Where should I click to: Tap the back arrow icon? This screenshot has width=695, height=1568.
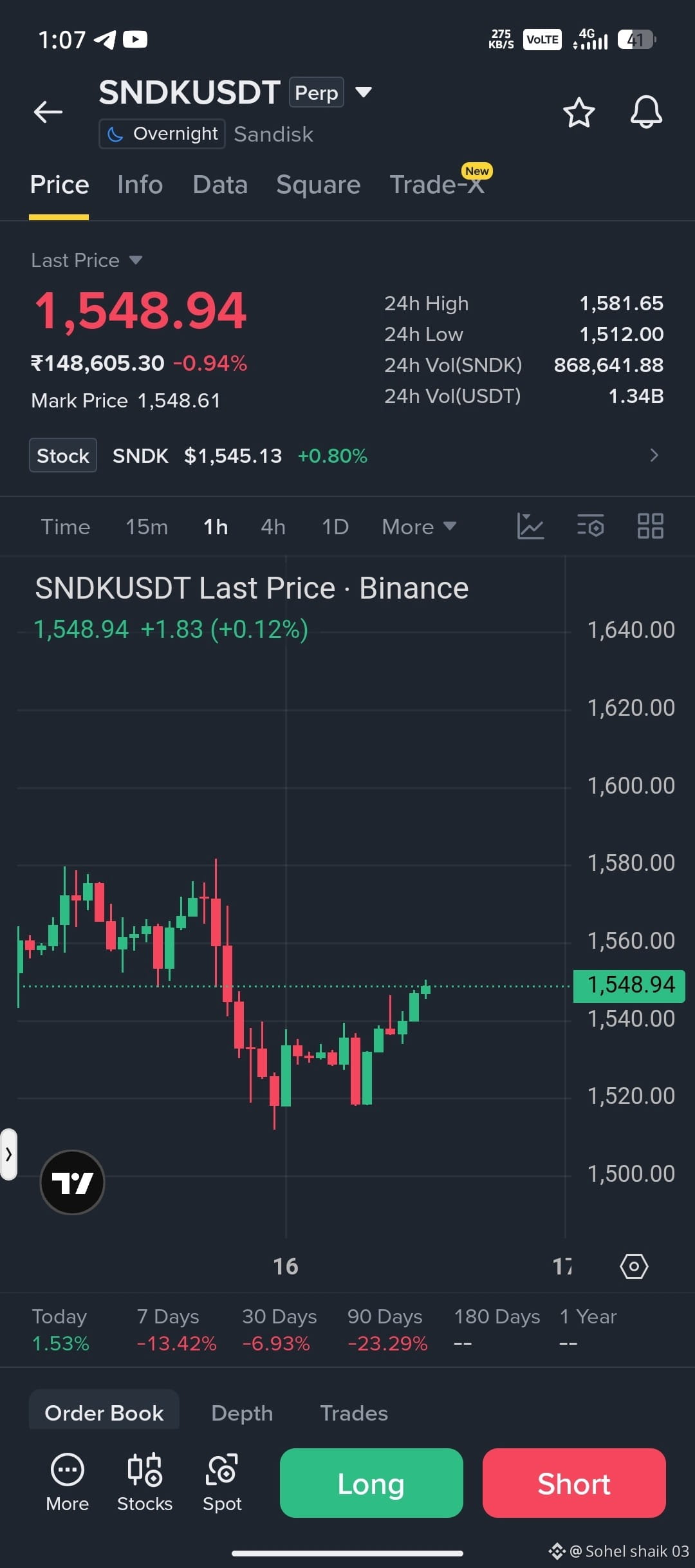coord(48,112)
